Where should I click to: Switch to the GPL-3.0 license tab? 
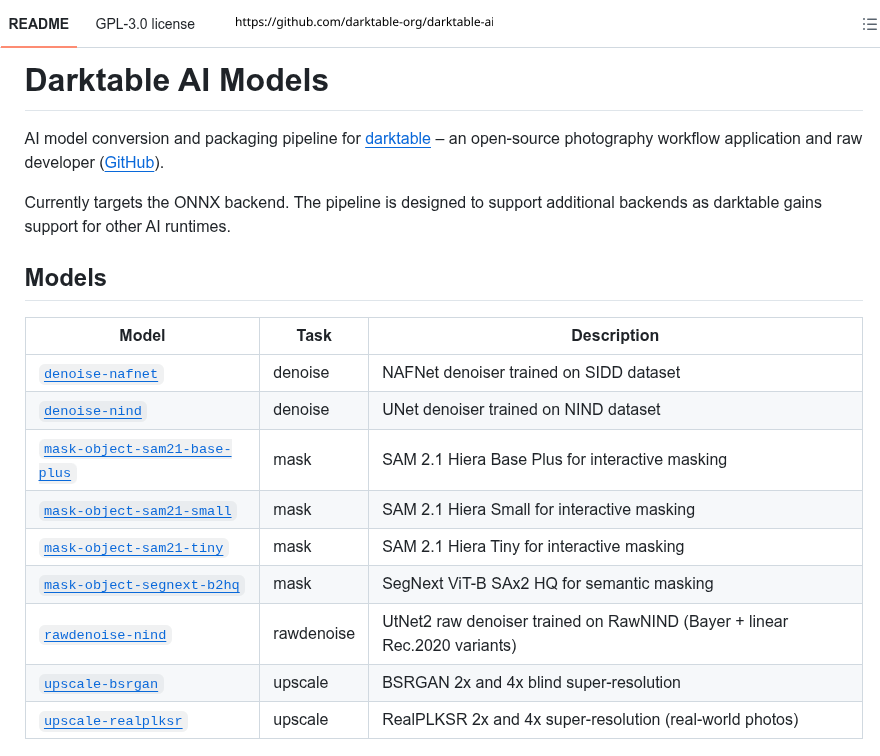click(x=145, y=24)
